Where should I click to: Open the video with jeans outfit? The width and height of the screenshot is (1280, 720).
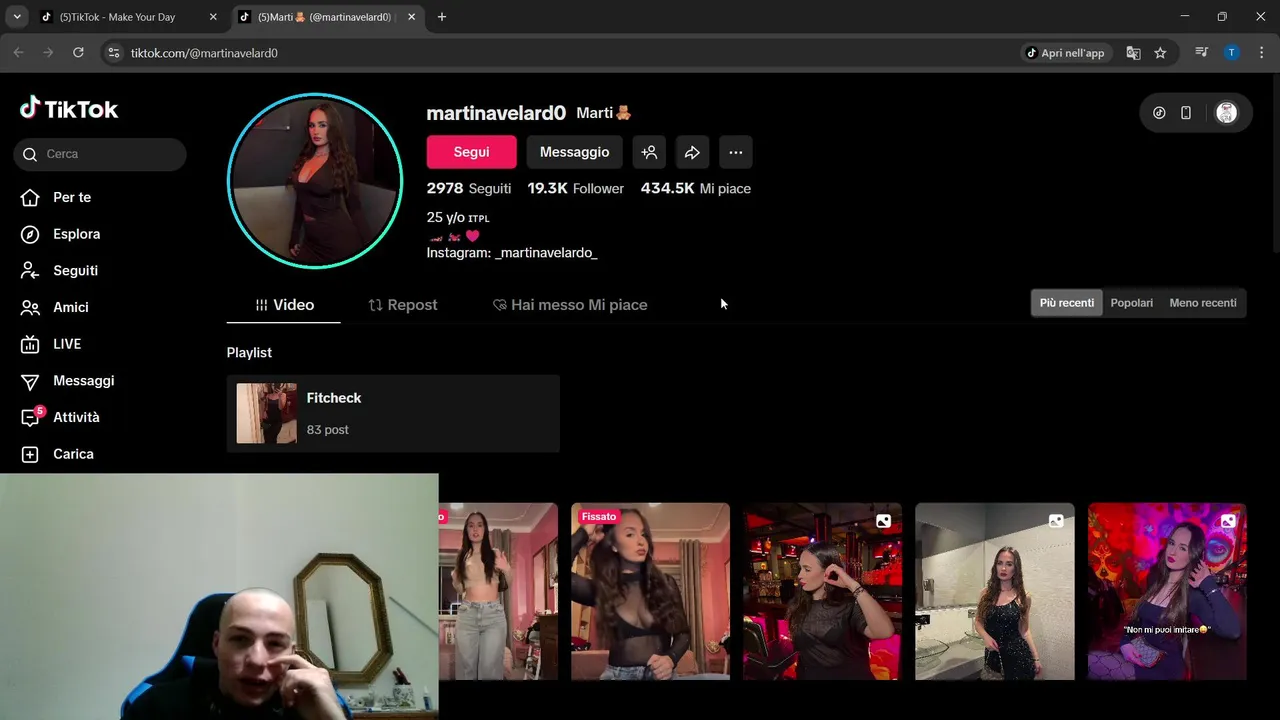pyautogui.click(x=498, y=591)
